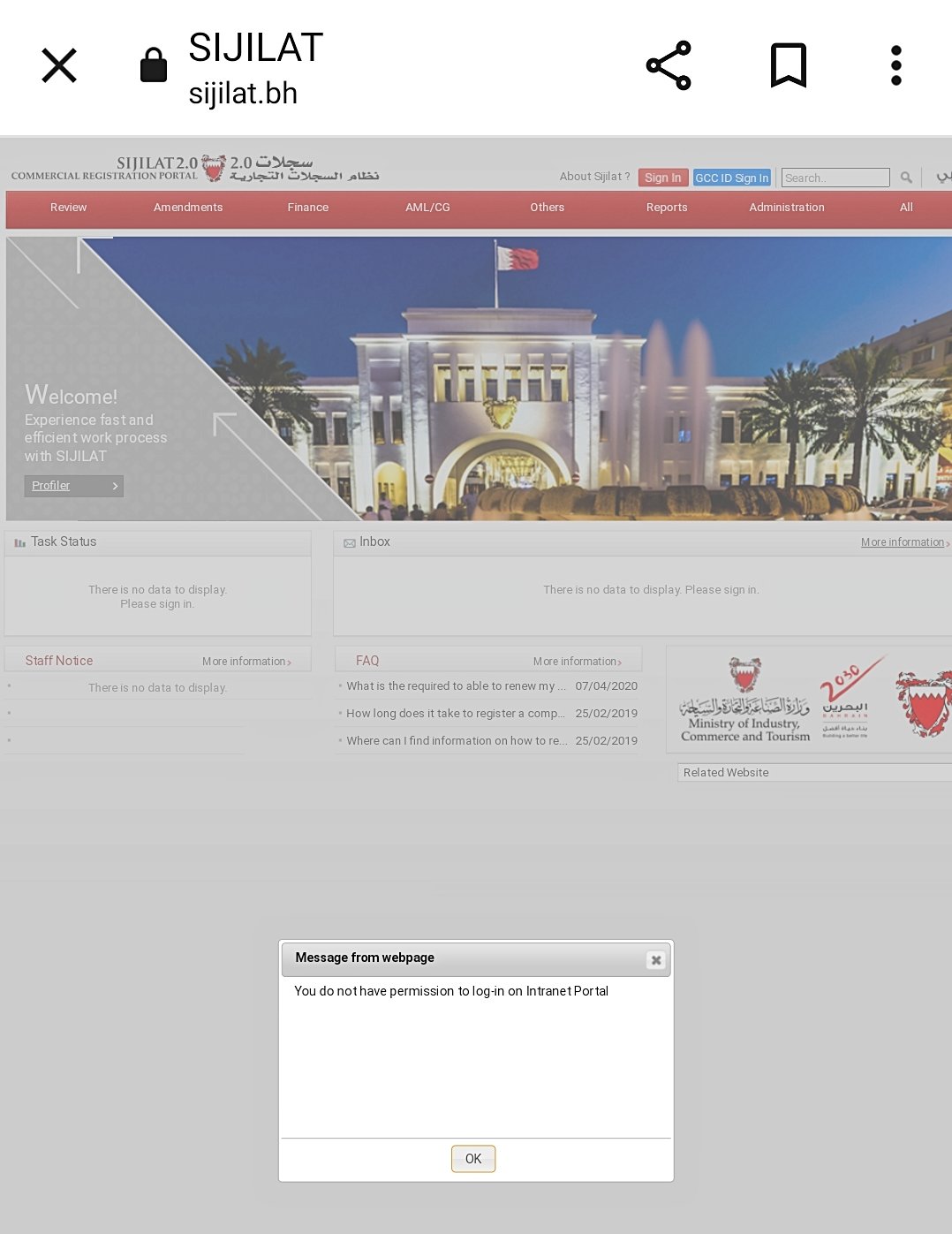The width and height of the screenshot is (952, 1234).
Task: Click the magnifier search icon
Action: tap(906, 178)
